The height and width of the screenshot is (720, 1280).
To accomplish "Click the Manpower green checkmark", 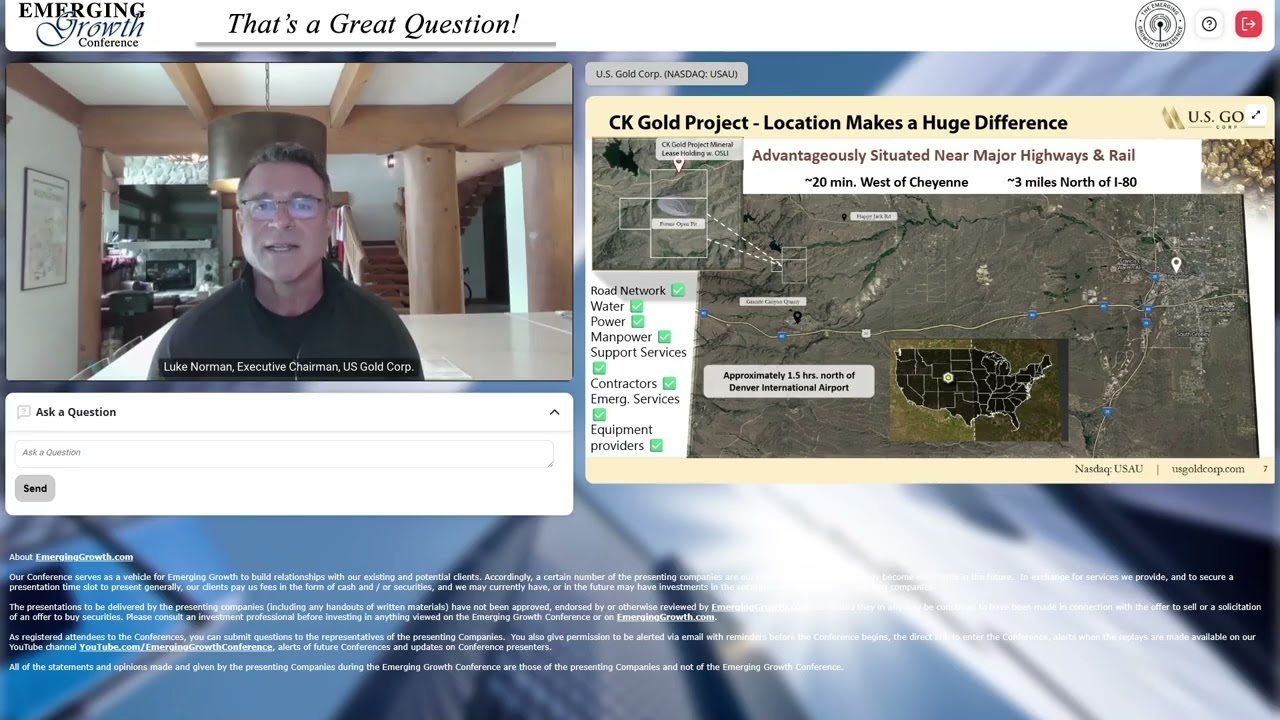I will click(664, 337).
